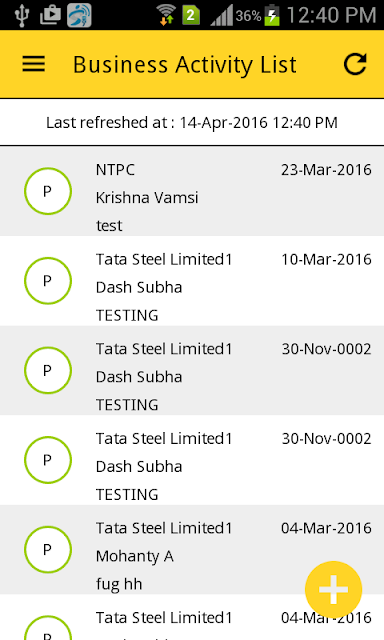Open the USB connection status icon
Viewport: 384px width, 640px height.
pos(22,15)
